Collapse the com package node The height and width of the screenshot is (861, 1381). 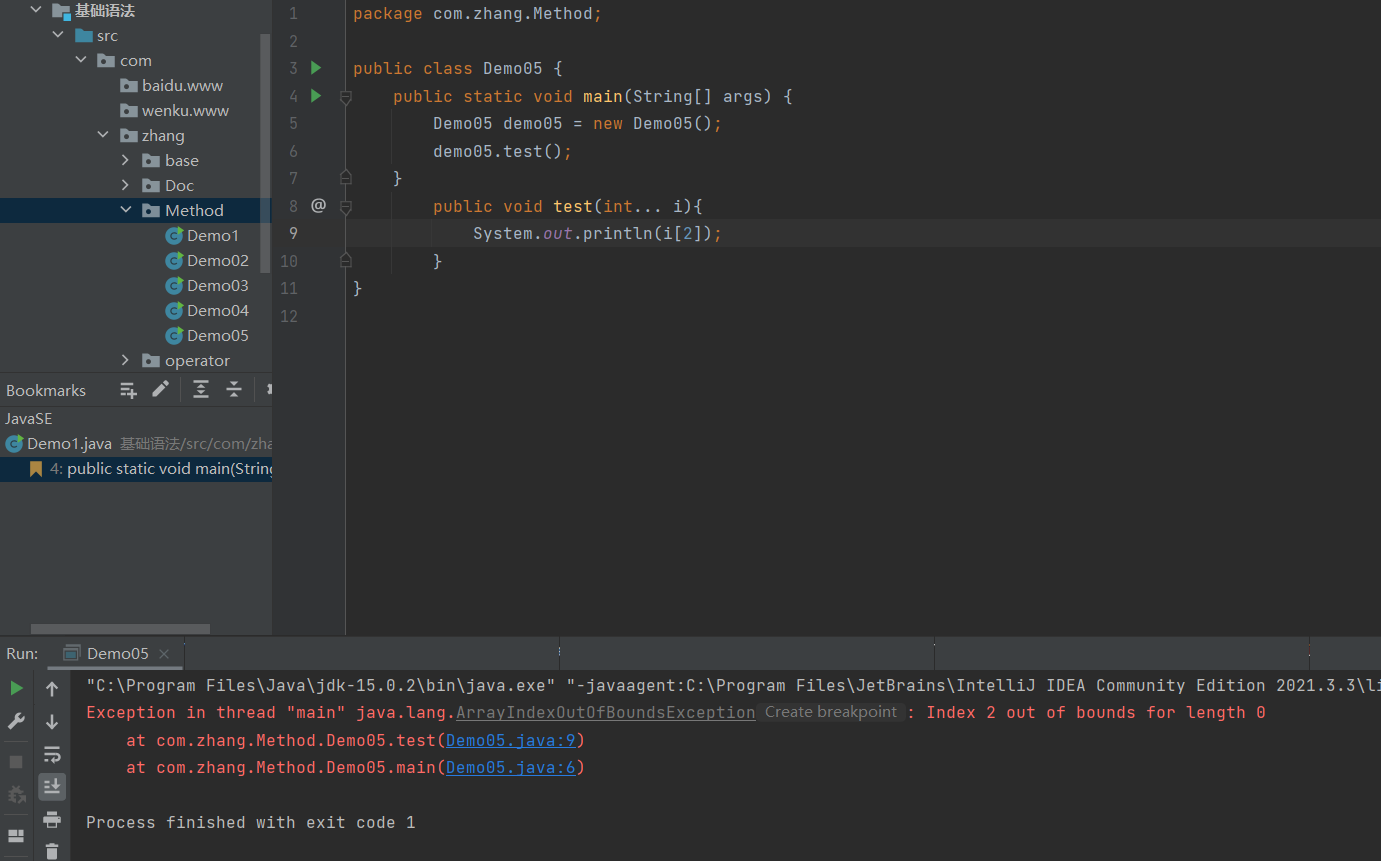82,60
